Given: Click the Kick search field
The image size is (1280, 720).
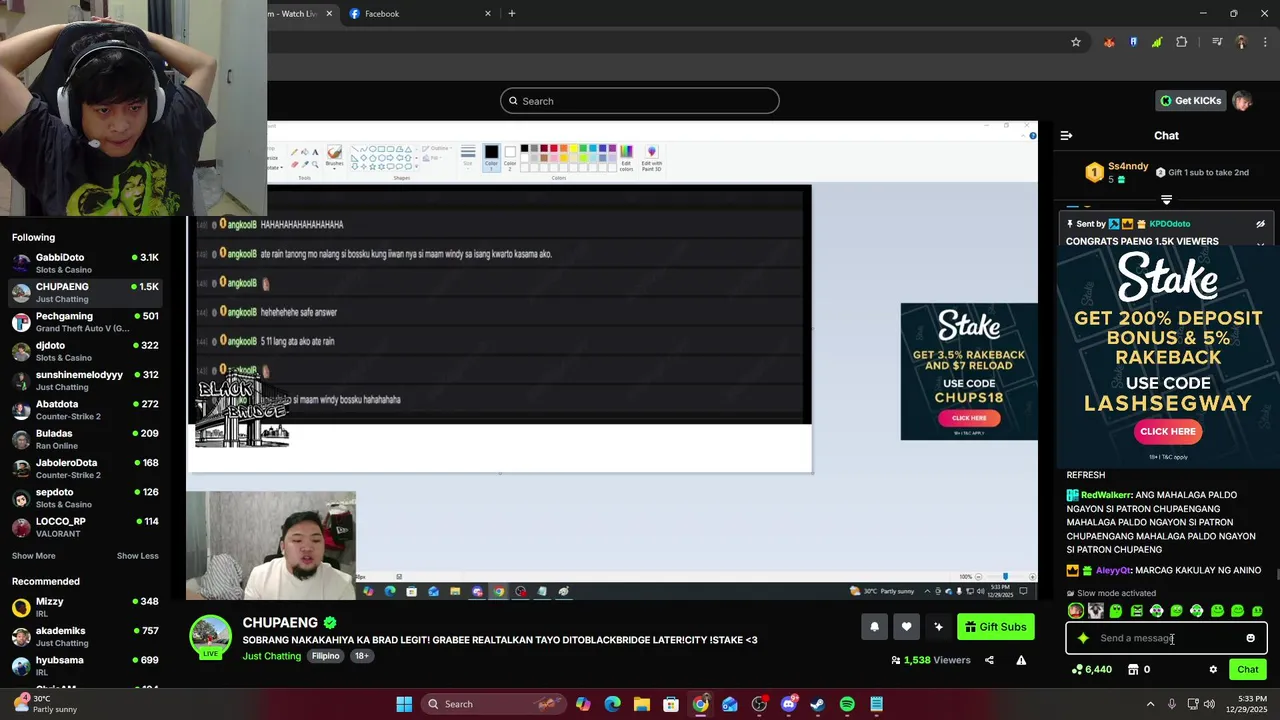Looking at the screenshot, I should pos(640,101).
